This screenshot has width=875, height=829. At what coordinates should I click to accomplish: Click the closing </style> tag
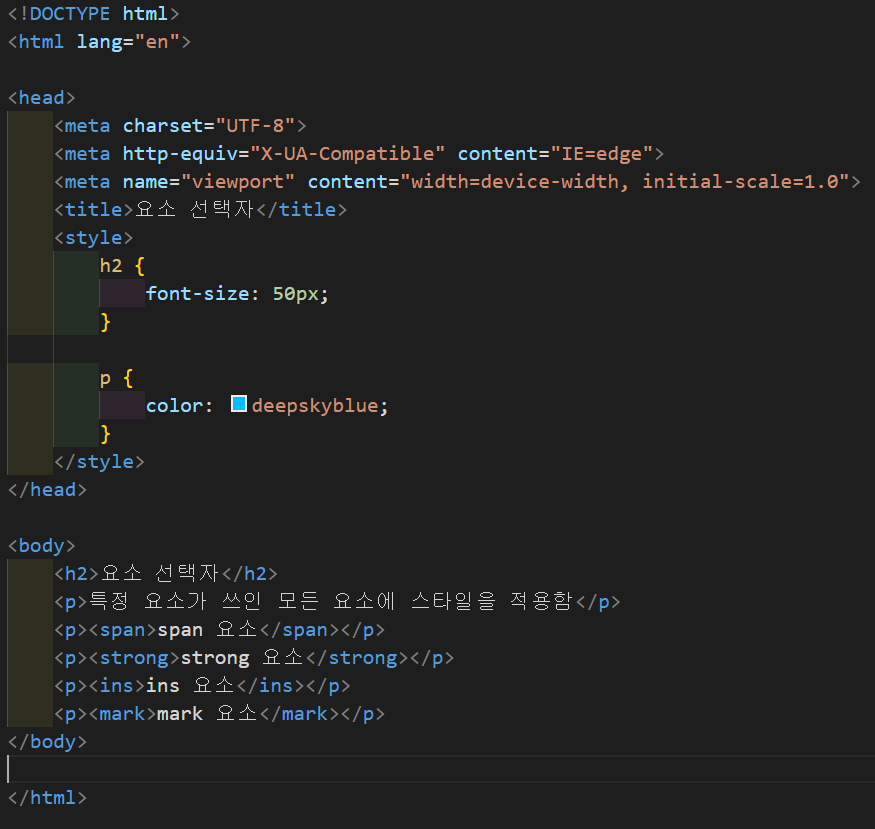point(99,461)
